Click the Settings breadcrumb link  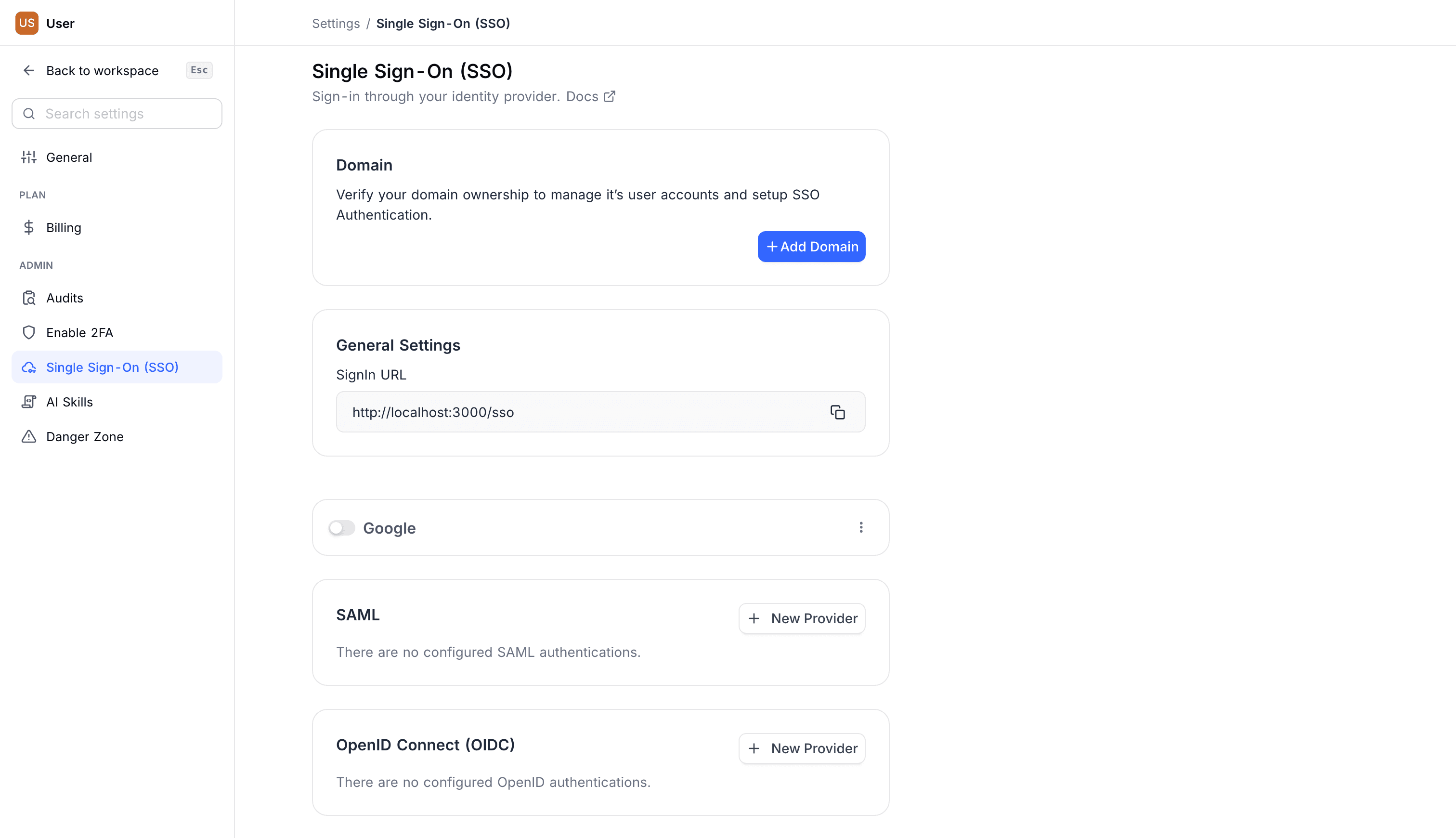336,23
